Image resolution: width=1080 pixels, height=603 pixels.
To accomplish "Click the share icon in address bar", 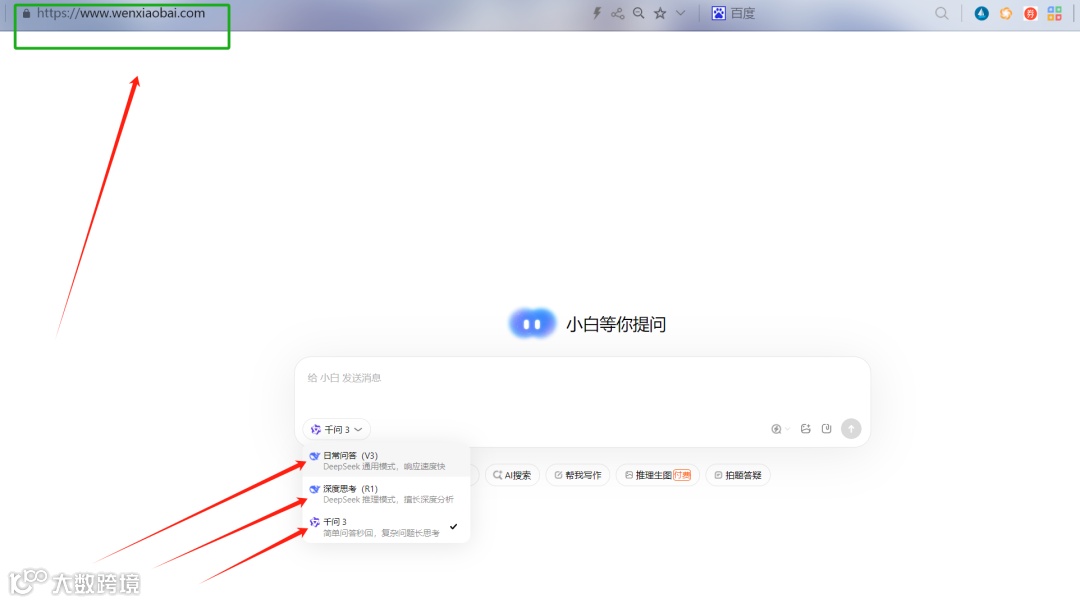I will (618, 13).
